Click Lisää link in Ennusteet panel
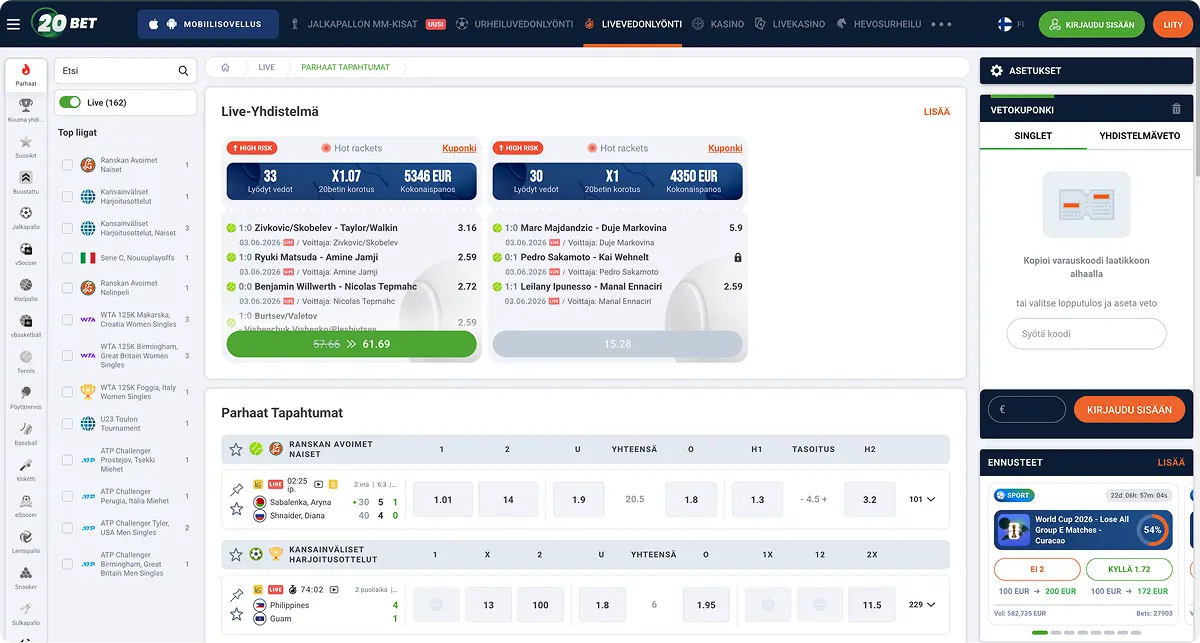Image resolution: width=1200 pixels, height=643 pixels. pos(1171,462)
